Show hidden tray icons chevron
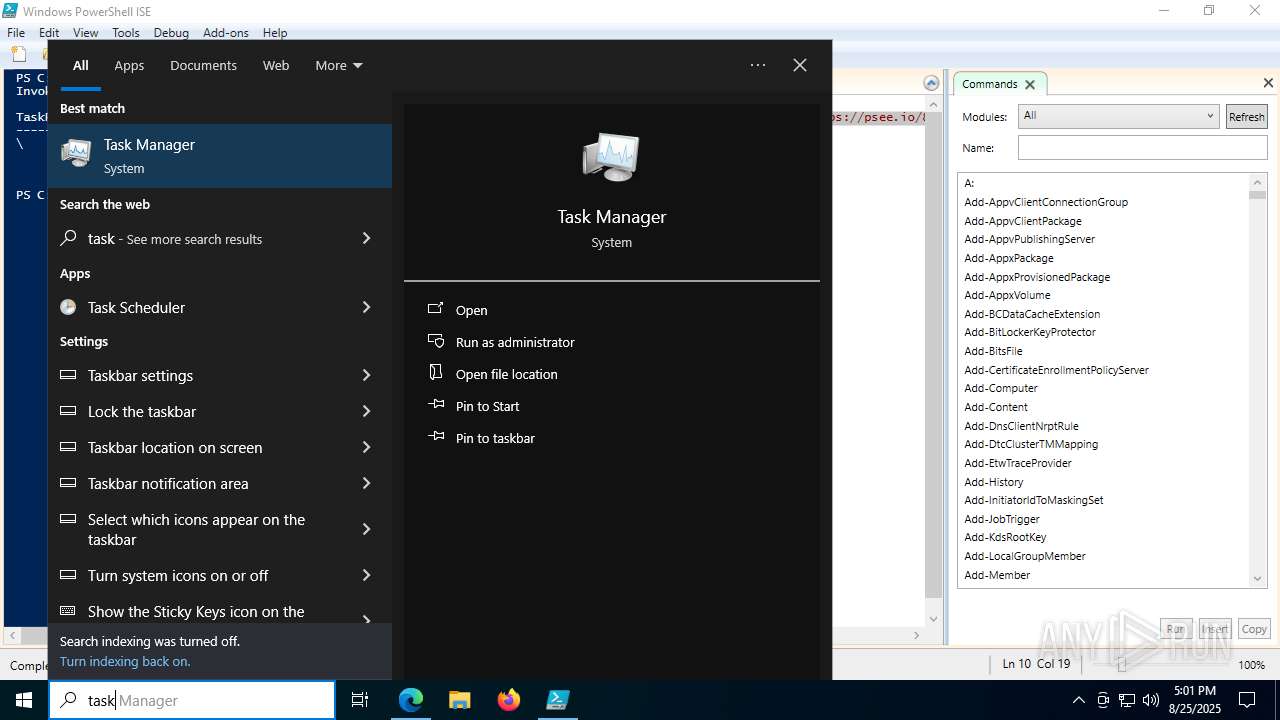The image size is (1280, 720). click(1078, 700)
